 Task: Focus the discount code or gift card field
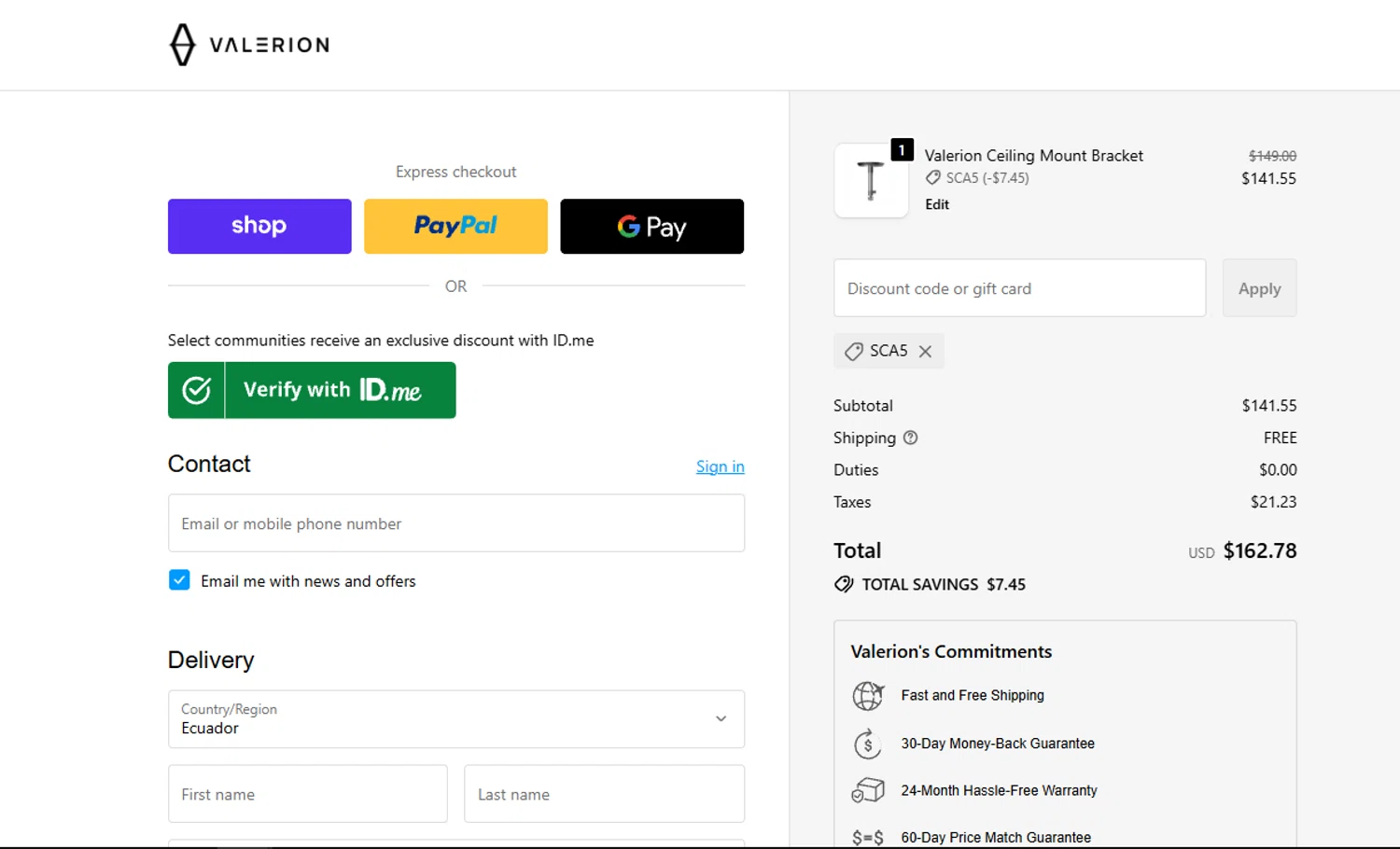pyautogui.click(x=1019, y=288)
